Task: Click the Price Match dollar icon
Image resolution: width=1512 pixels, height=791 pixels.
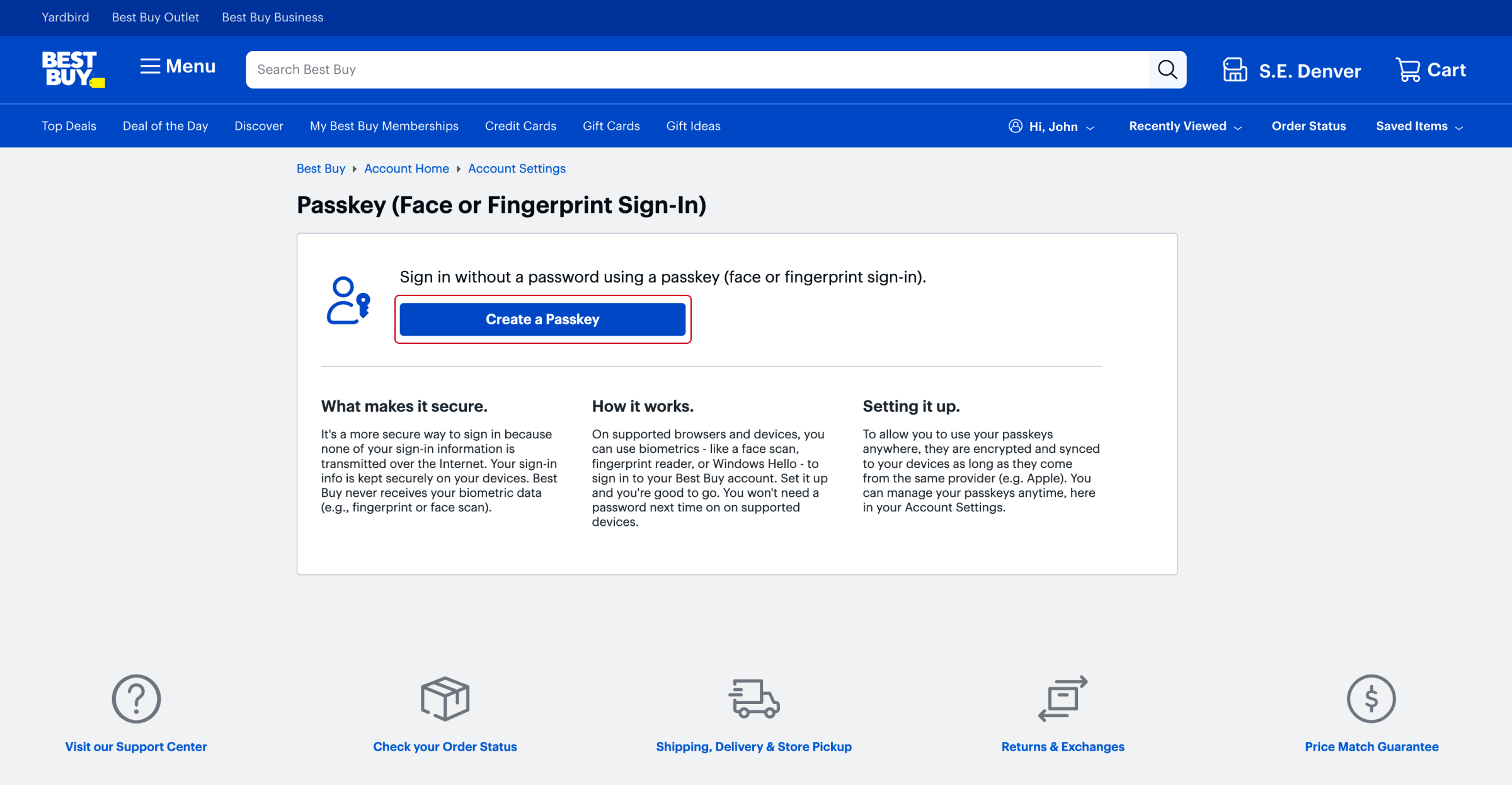Action: point(1372,698)
